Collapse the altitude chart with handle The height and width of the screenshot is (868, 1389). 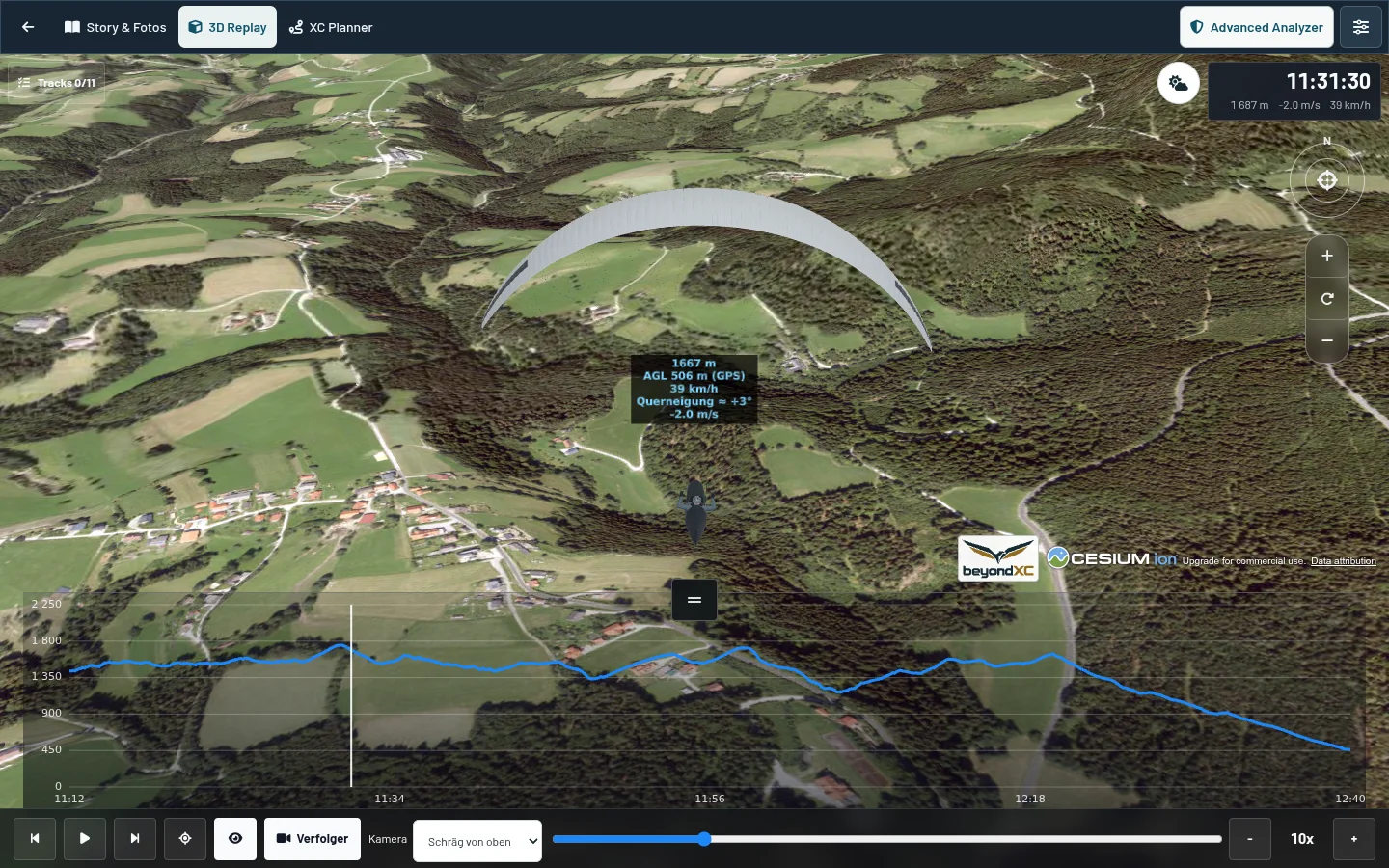click(x=694, y=600)
